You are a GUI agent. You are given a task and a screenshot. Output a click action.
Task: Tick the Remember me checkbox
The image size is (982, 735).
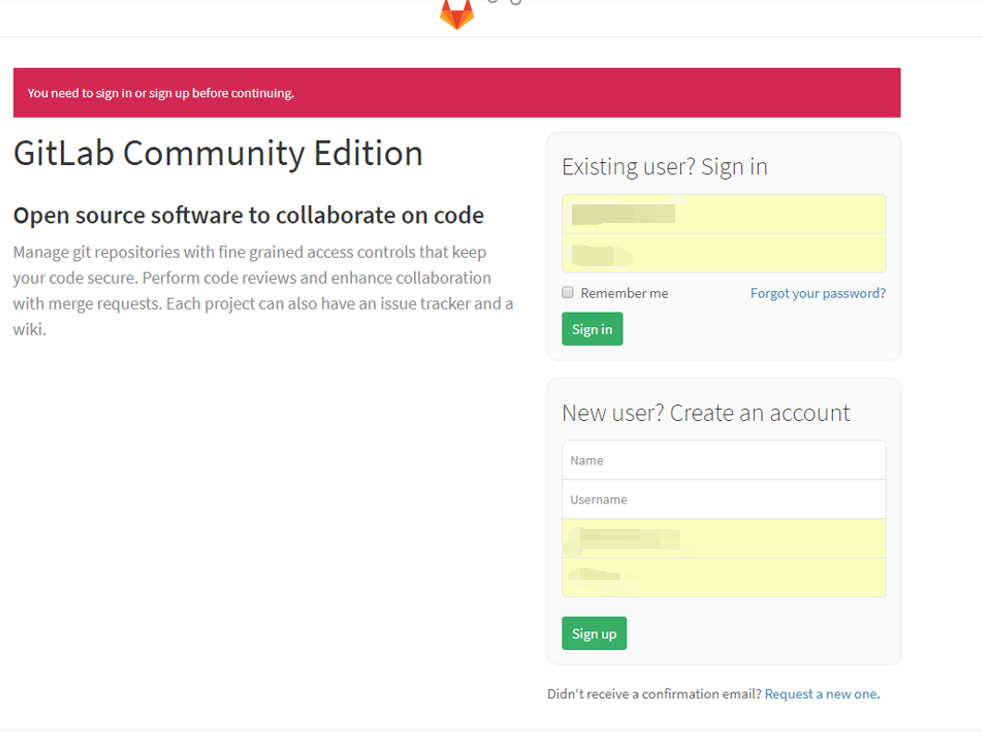coord(567,292)
